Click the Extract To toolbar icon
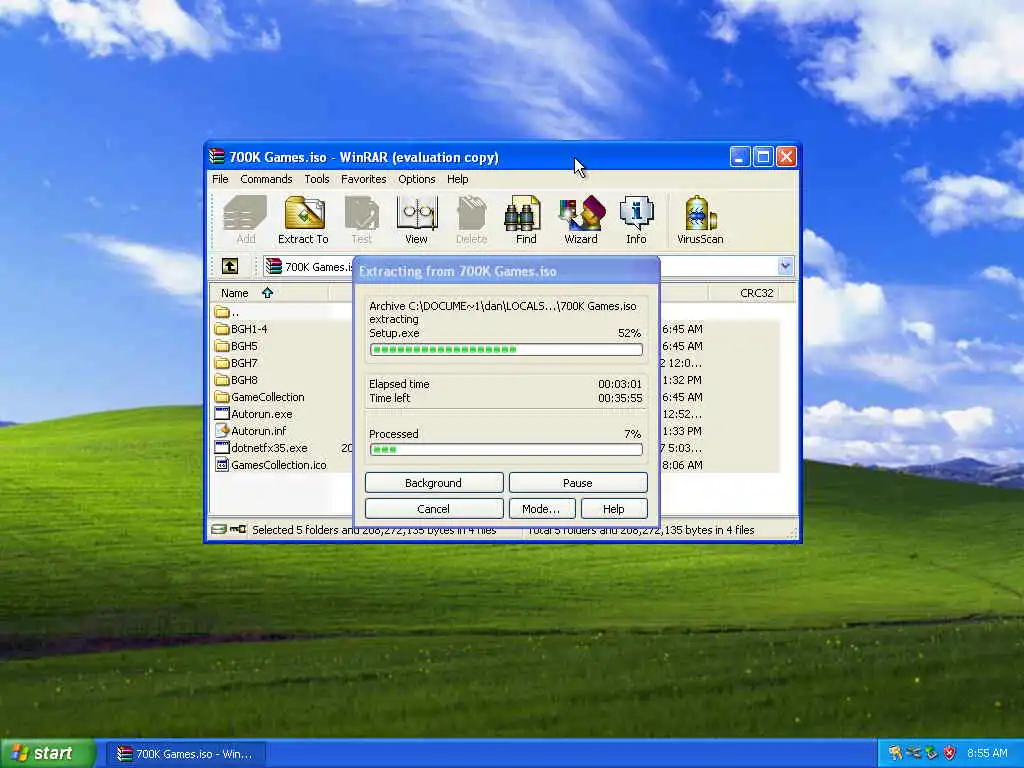Viewport: 1024px width, 768px height. click(x=304, y=220)
